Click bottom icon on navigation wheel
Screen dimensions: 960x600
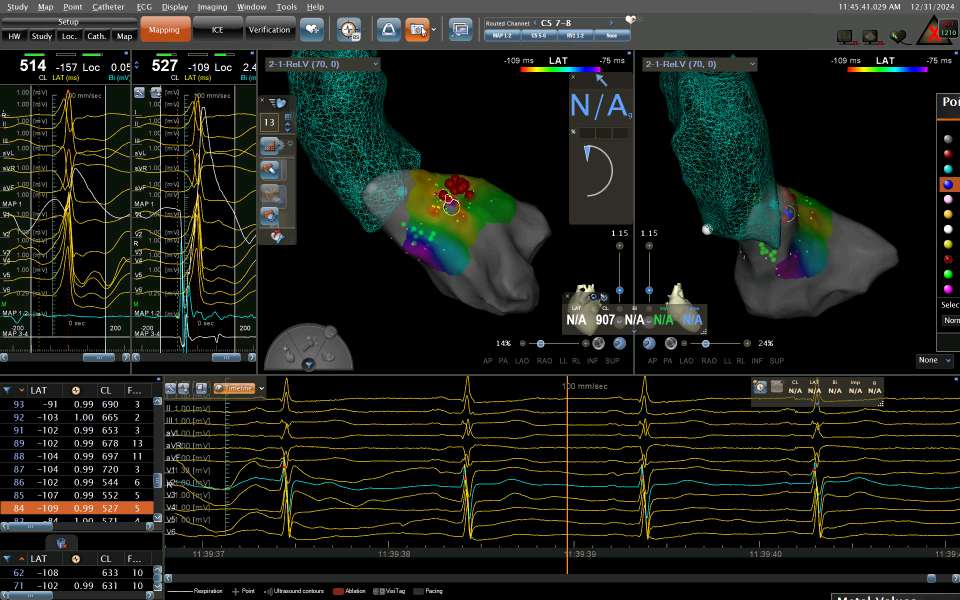click(309, 364)
